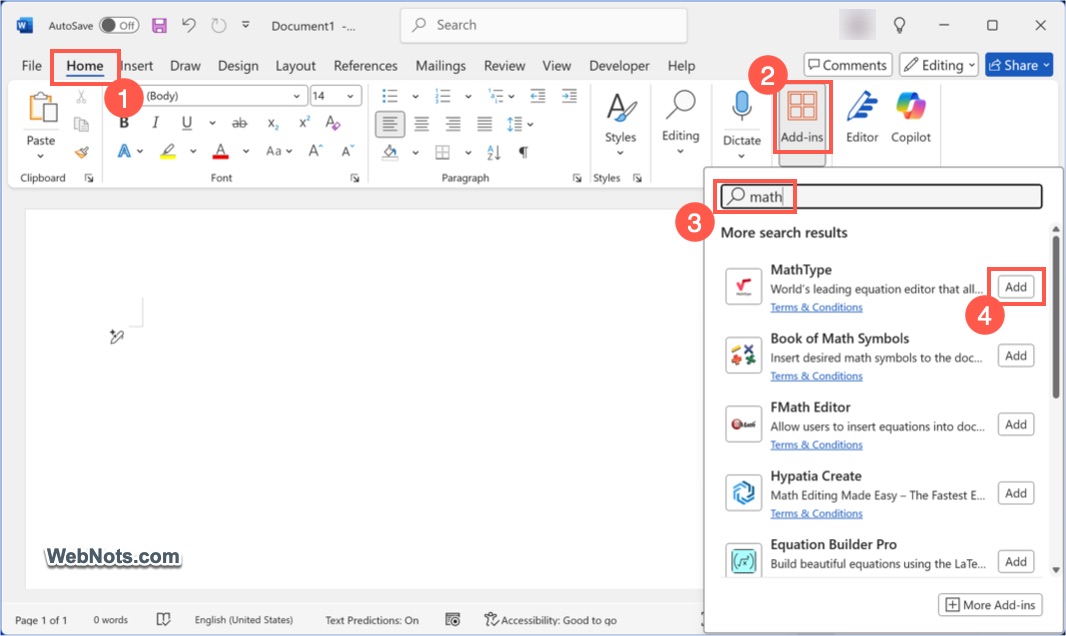
Task: Center align text
Action: click(422, 124)
